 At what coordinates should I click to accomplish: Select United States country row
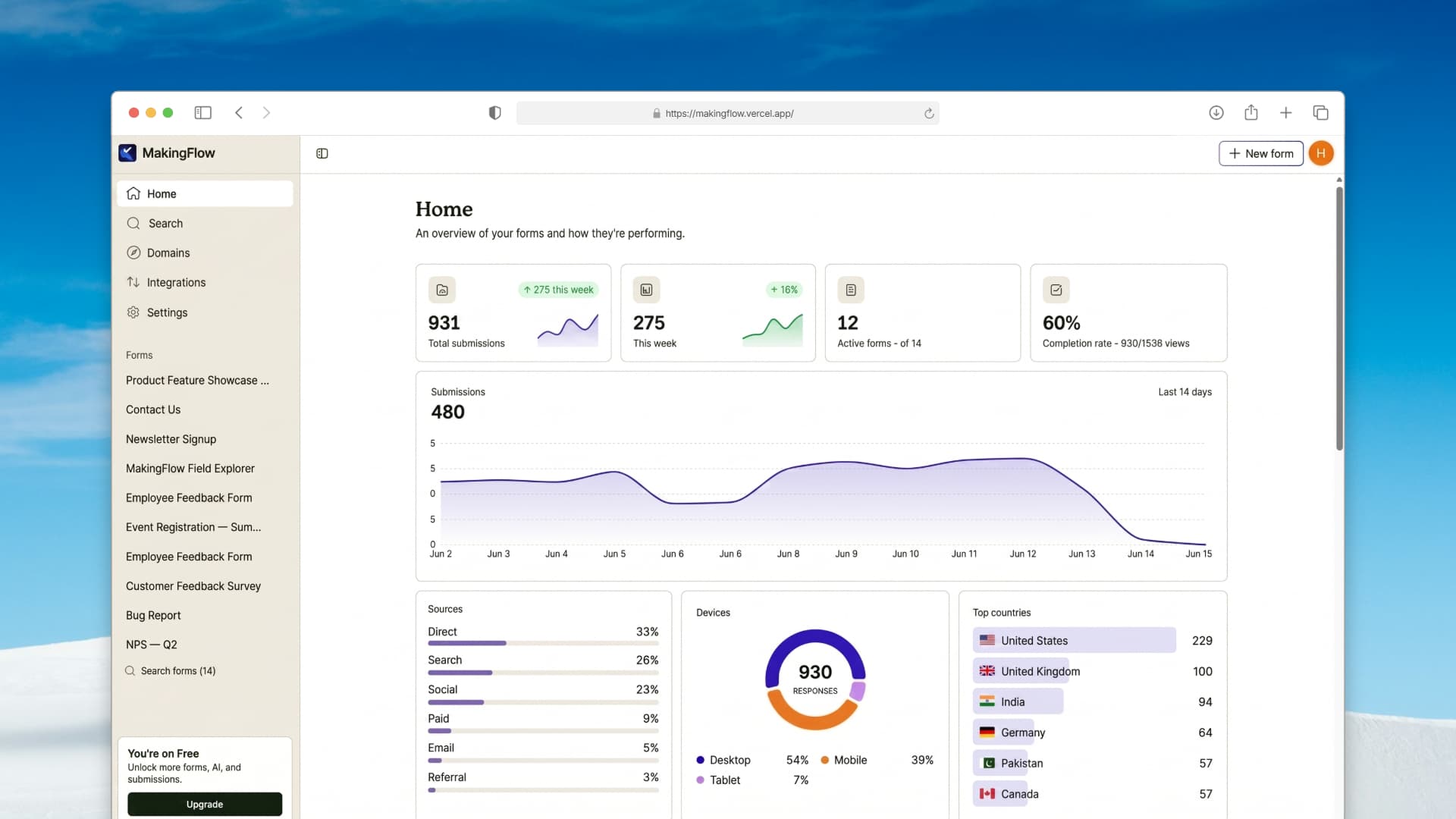1093,641
